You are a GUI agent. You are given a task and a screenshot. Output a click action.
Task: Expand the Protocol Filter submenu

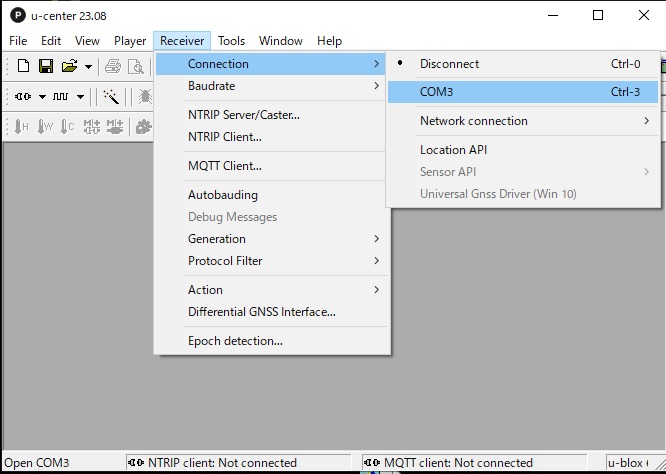click(x=271, y=261)
